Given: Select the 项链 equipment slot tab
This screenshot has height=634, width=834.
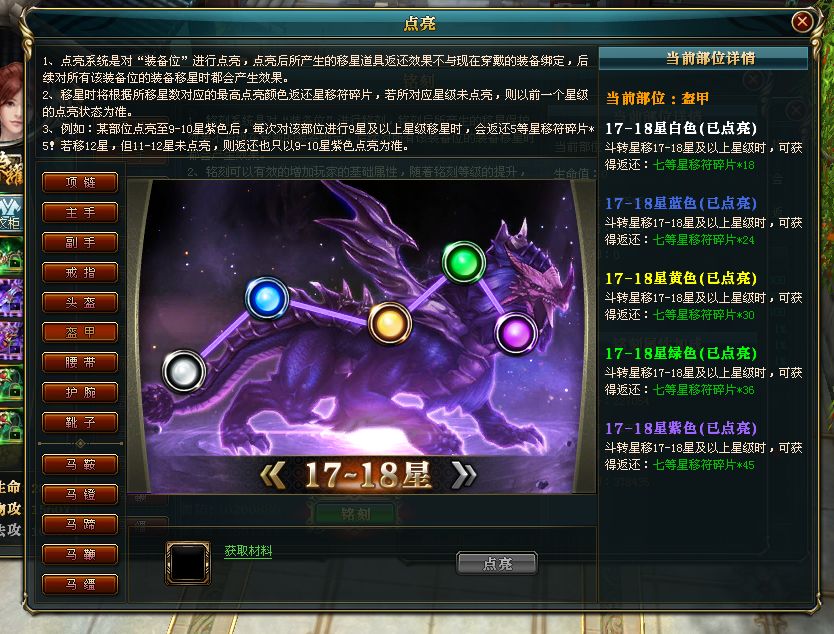Looking at the screenshot, I should pyautogui.click(x=80, y=182).
